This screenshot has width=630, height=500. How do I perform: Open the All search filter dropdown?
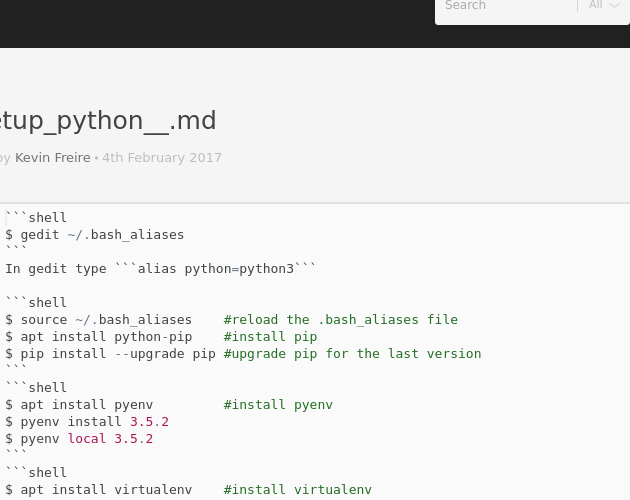click(604, 5)
